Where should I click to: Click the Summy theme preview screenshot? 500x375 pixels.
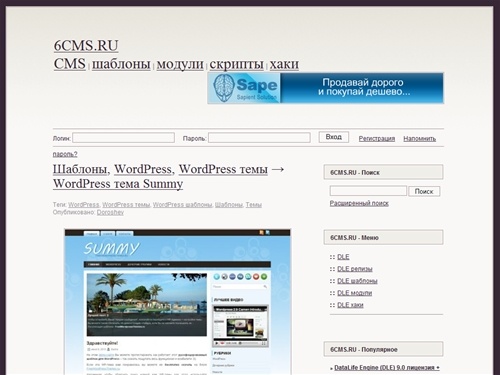[x=178, y=302]
